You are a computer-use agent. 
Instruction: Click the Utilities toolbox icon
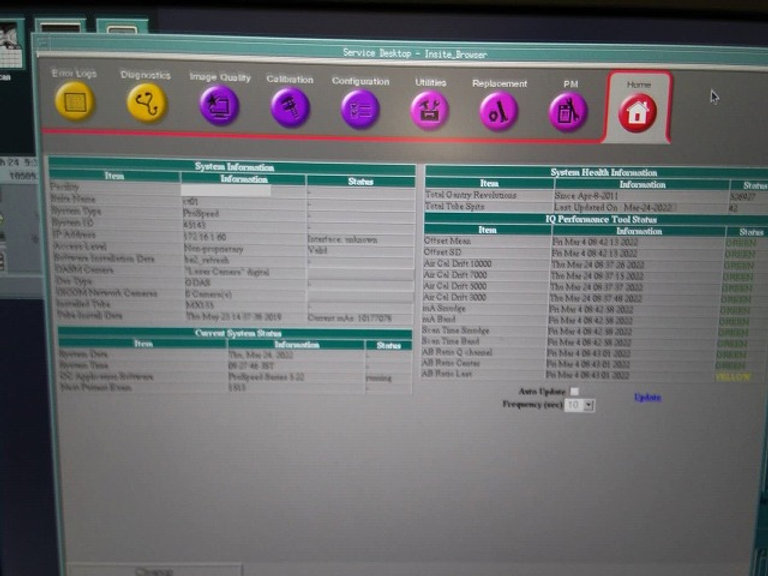[x=430, y=110]
